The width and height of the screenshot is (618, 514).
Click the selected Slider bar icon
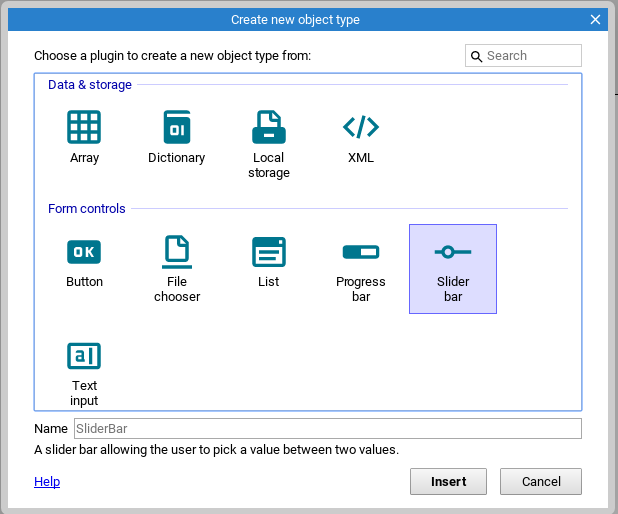[x=453, y=252]
